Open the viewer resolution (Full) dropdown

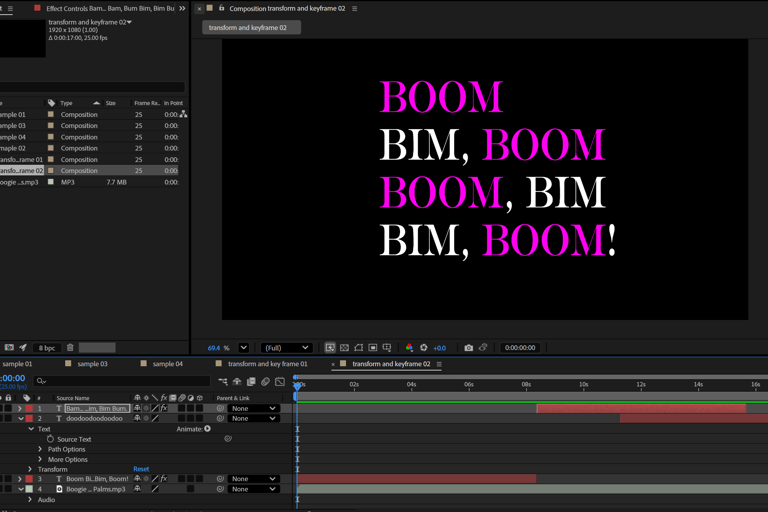(285, 348)
